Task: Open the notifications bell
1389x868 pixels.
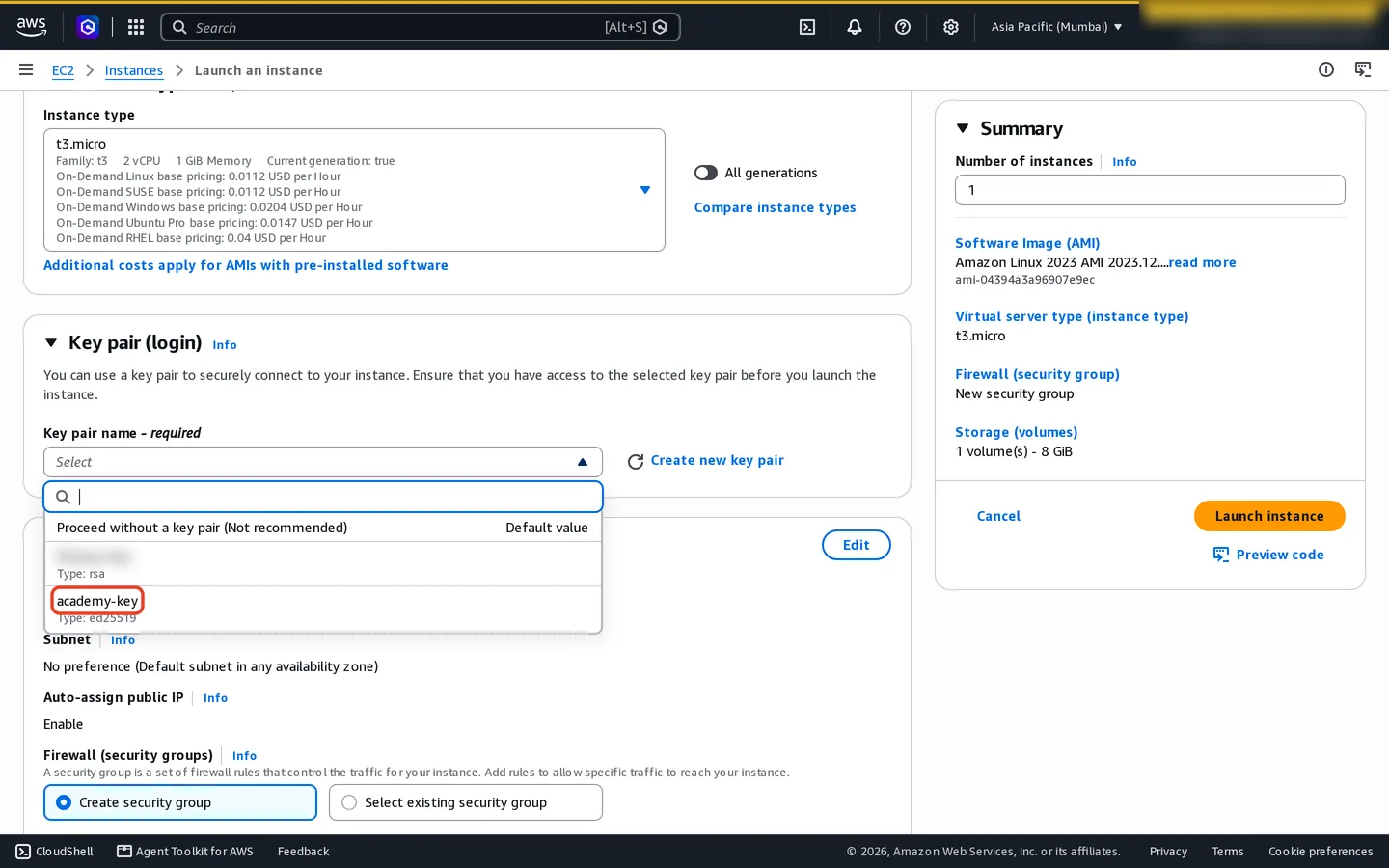Action: 855,27
